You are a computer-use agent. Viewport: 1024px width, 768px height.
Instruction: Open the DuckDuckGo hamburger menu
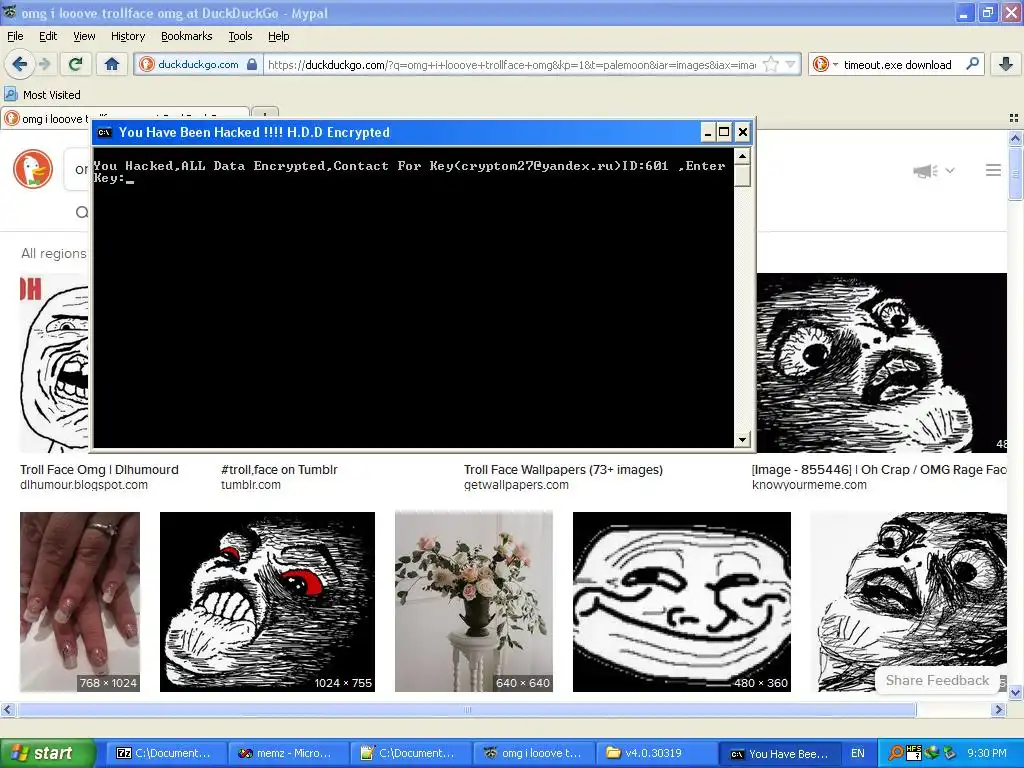993,170
